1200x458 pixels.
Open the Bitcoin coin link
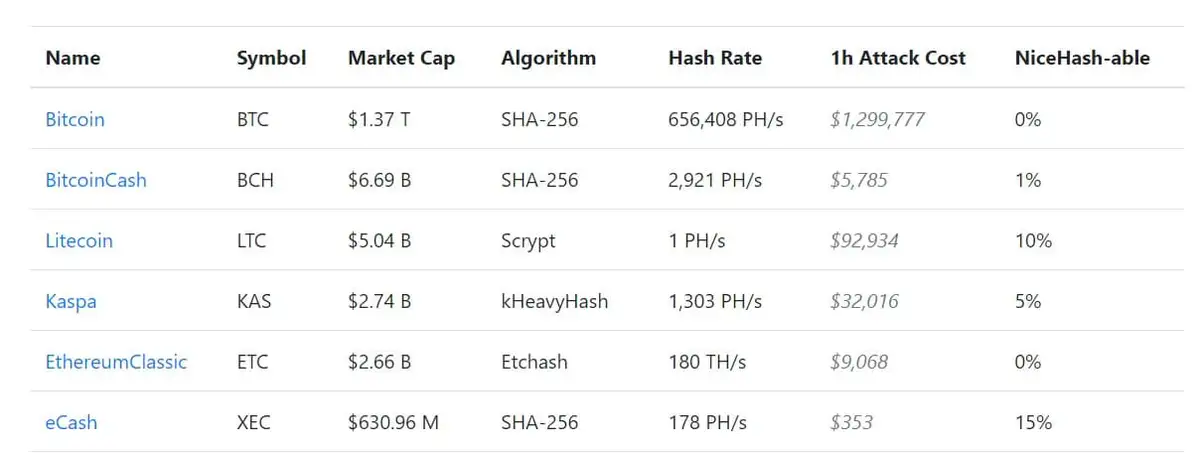[75, 120]
